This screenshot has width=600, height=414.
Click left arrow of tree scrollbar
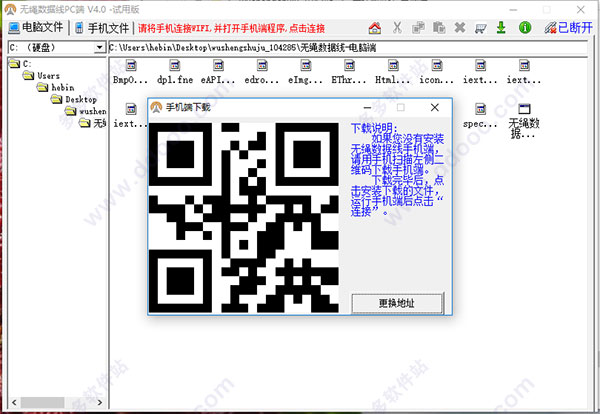(x=14, y=402)
